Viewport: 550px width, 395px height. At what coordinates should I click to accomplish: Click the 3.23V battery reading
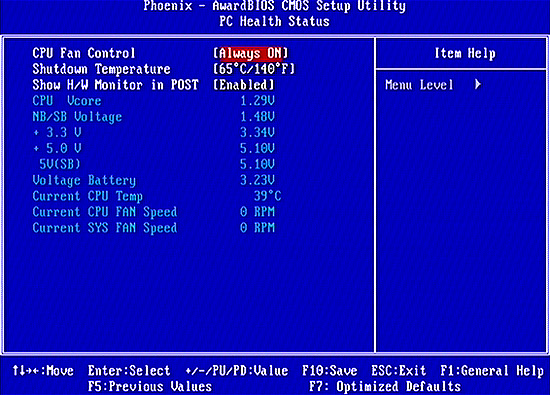pos(257,180)
